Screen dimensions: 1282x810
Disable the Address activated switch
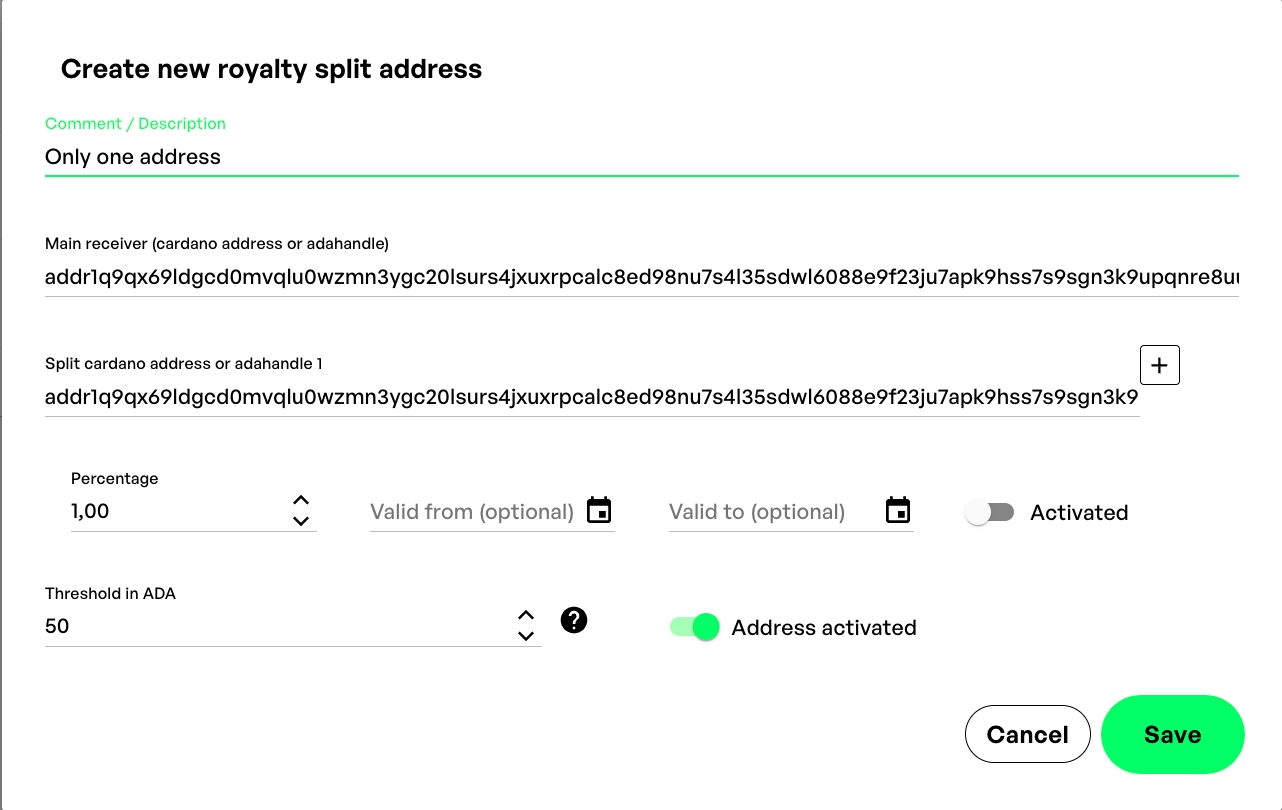click(x=695, y=627)
